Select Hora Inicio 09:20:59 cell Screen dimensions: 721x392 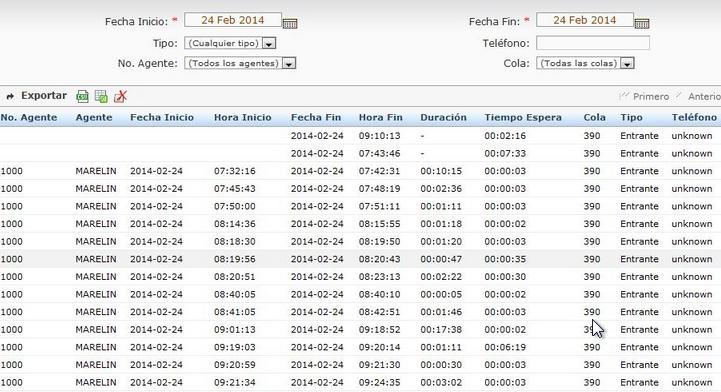tap(235, 365)
